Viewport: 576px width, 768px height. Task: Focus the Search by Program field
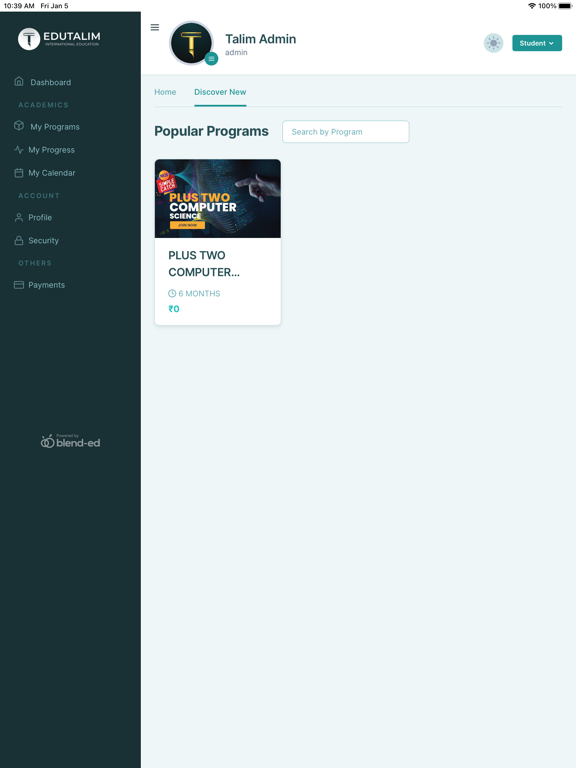click(346, 132)
